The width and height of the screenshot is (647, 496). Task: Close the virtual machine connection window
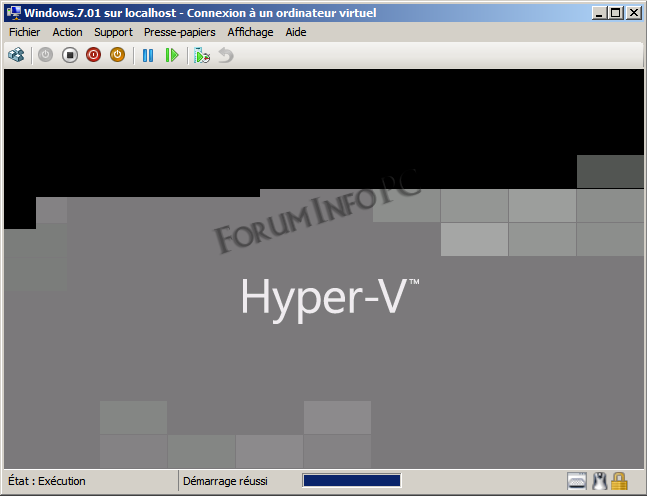633,13
